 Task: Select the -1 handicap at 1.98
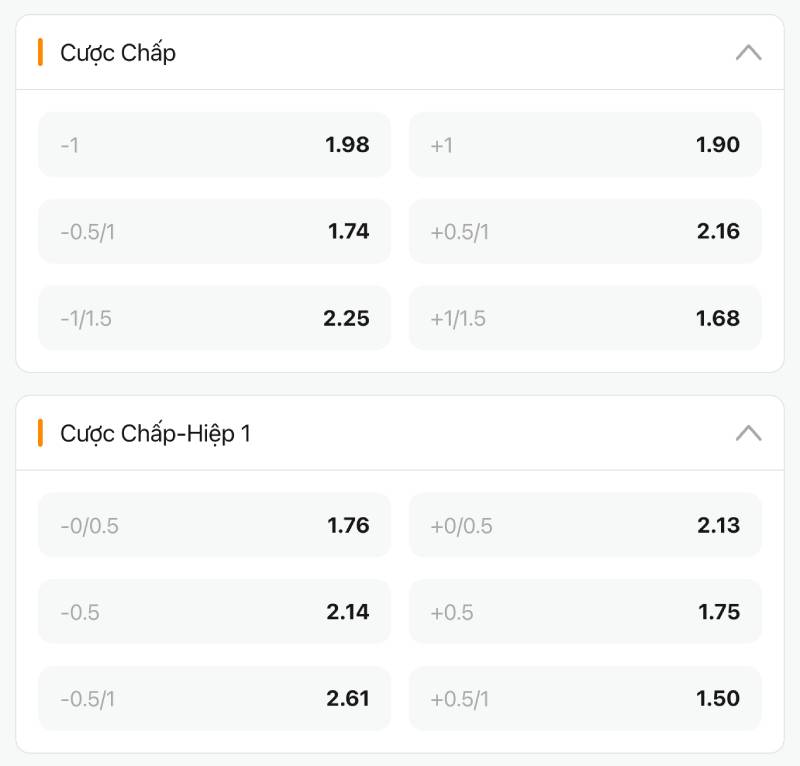pos(214,145)
